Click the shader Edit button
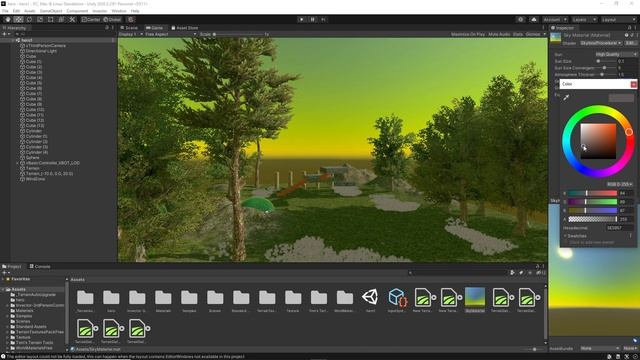The width and height of the screenshot is (640, 360). [630, 43]
